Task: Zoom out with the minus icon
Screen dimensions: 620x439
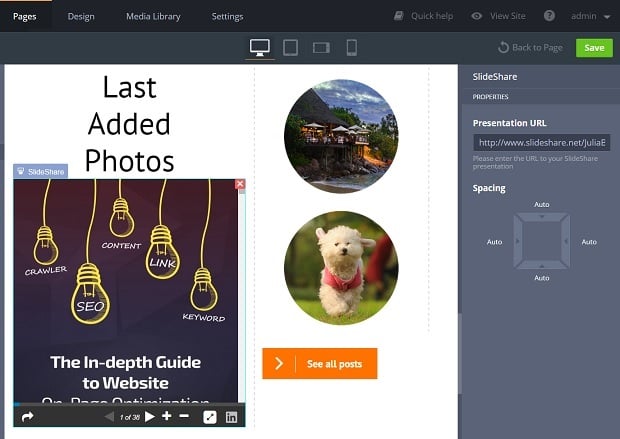Action: [184, 417]
